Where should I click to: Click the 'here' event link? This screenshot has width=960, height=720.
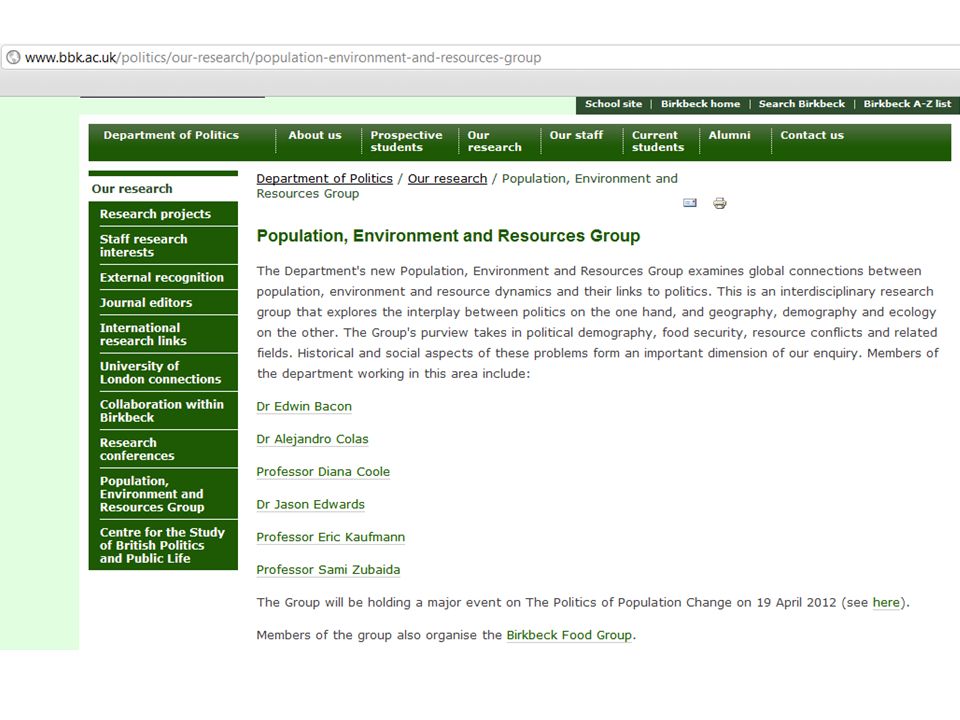(886, 602)
